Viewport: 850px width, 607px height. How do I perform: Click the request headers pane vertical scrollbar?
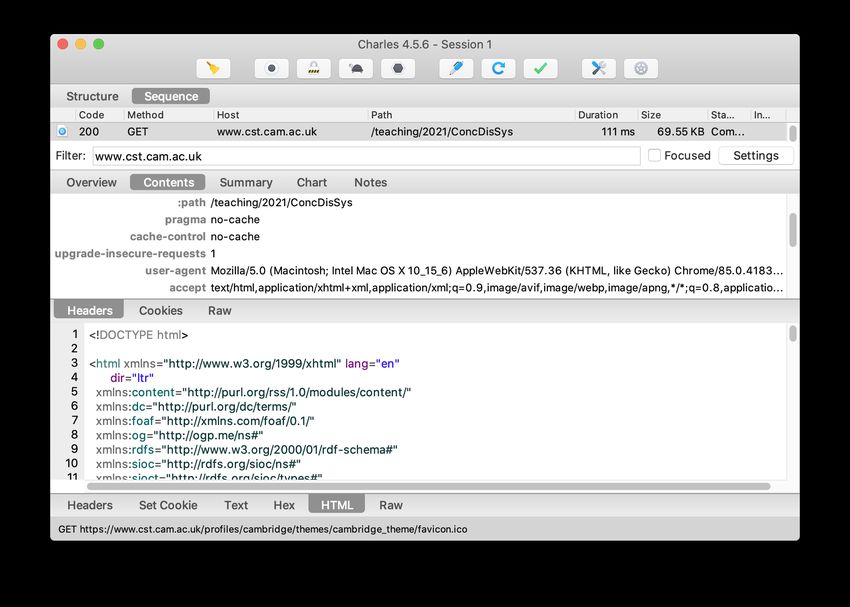click(x=793, y=230)
